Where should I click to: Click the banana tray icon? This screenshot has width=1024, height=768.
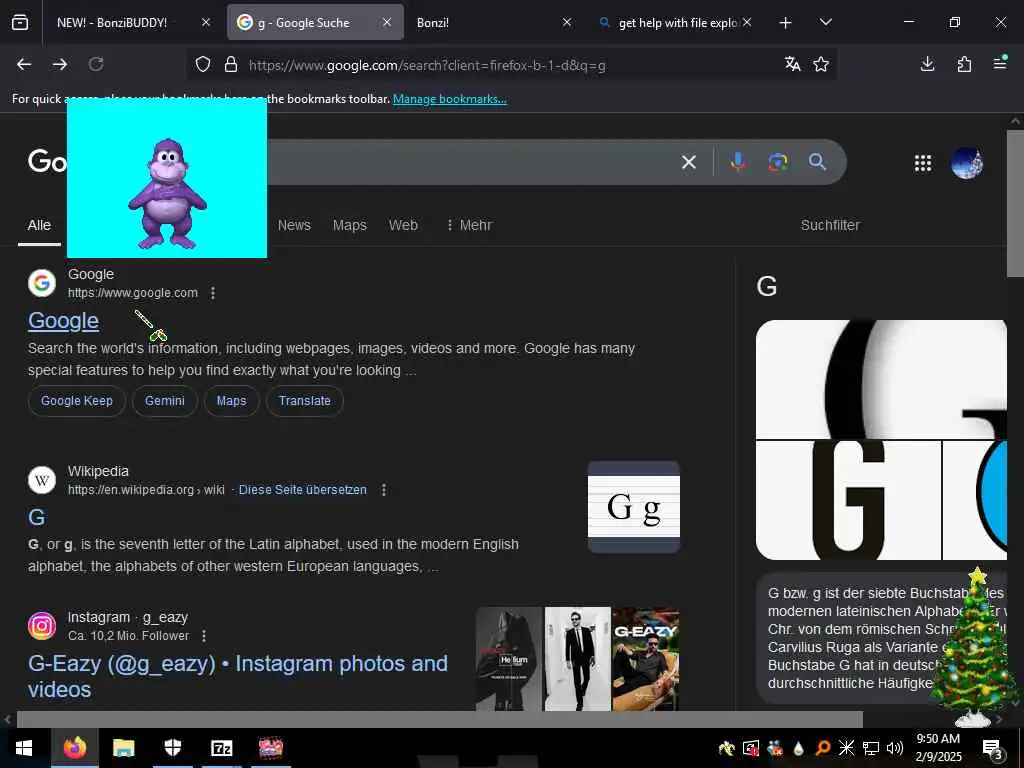tap(726, 748)
